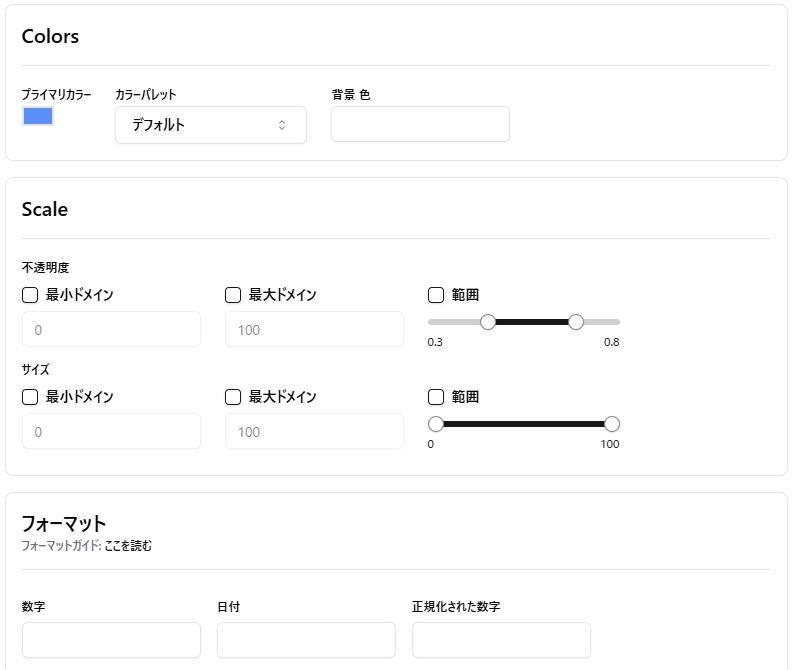Click the chevron icon in the デフォルト combo box
Image resolution: width=796 pixels, height=670 pixels.
click(x=282, y=125)
